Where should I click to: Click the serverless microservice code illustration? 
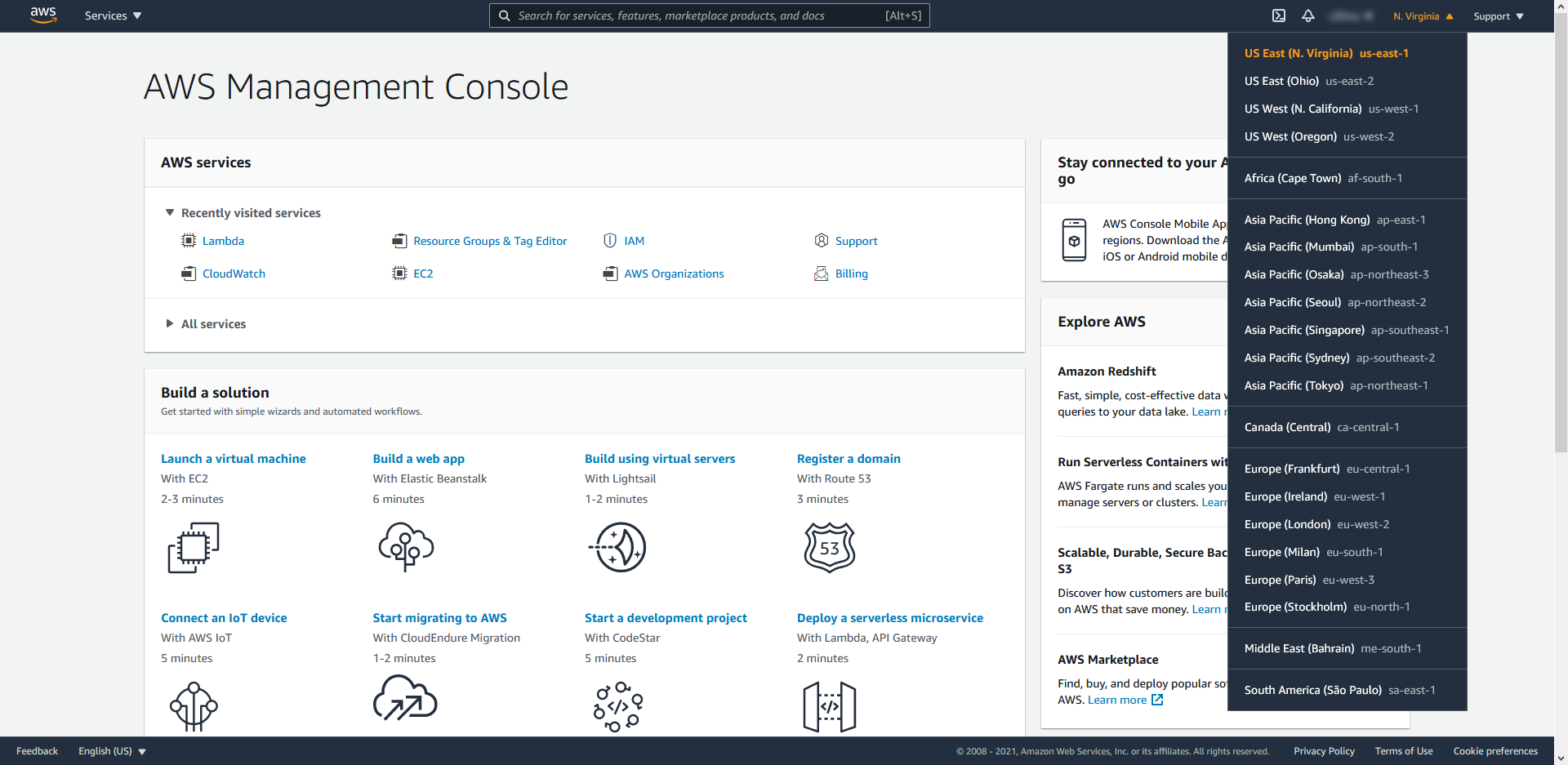(830, 706)
